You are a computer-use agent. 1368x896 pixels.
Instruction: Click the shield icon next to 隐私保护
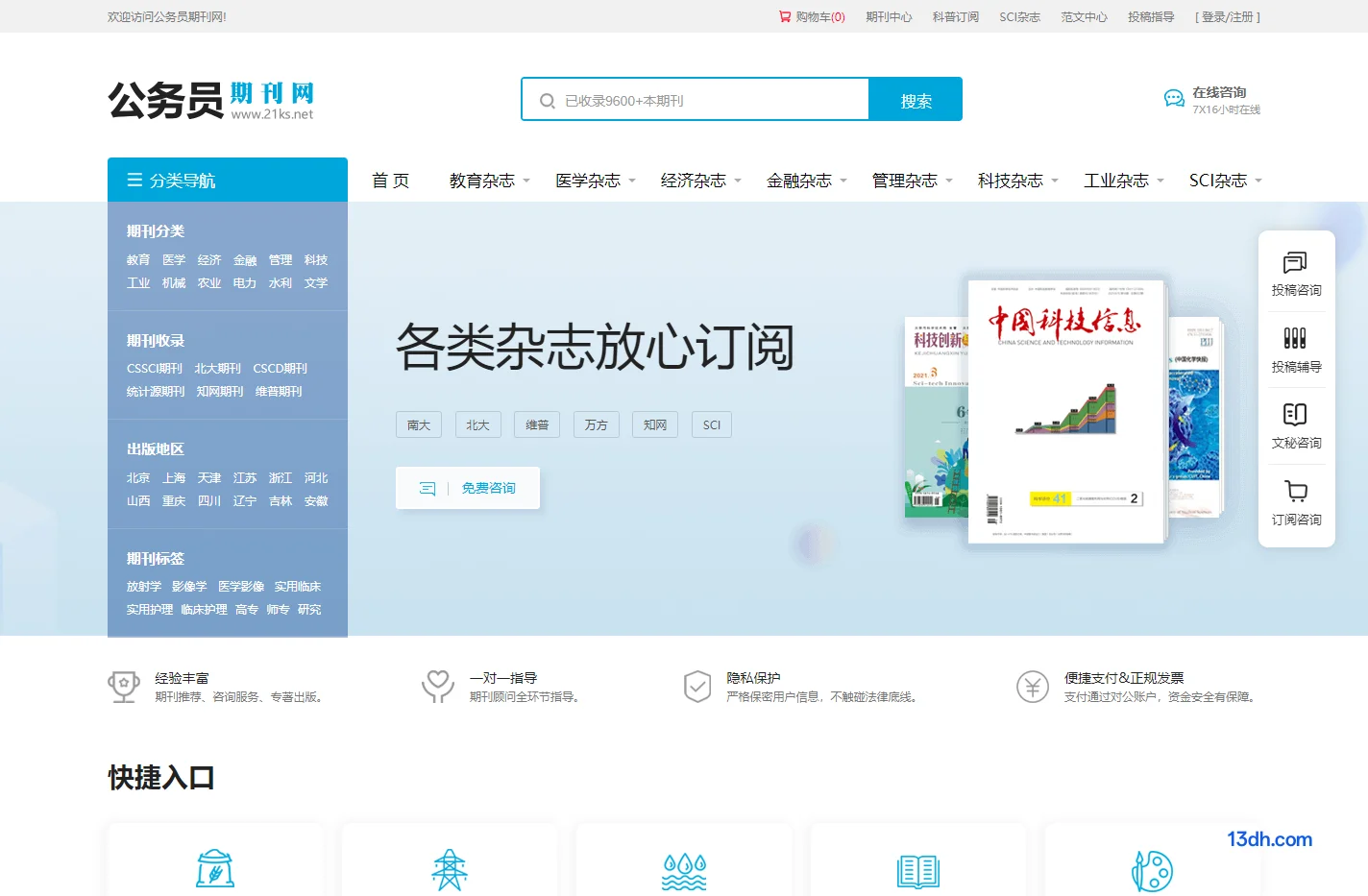click(x=697, y=687)
